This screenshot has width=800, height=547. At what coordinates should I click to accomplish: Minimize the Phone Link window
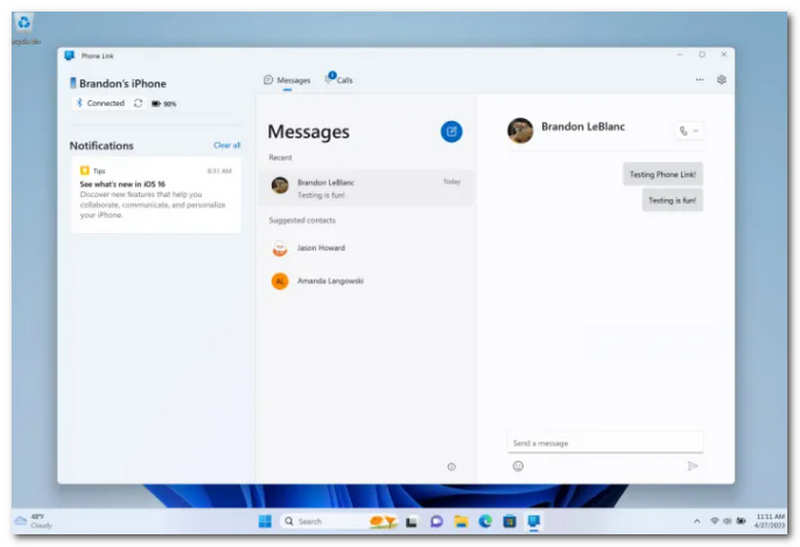[x=680, y=54]
